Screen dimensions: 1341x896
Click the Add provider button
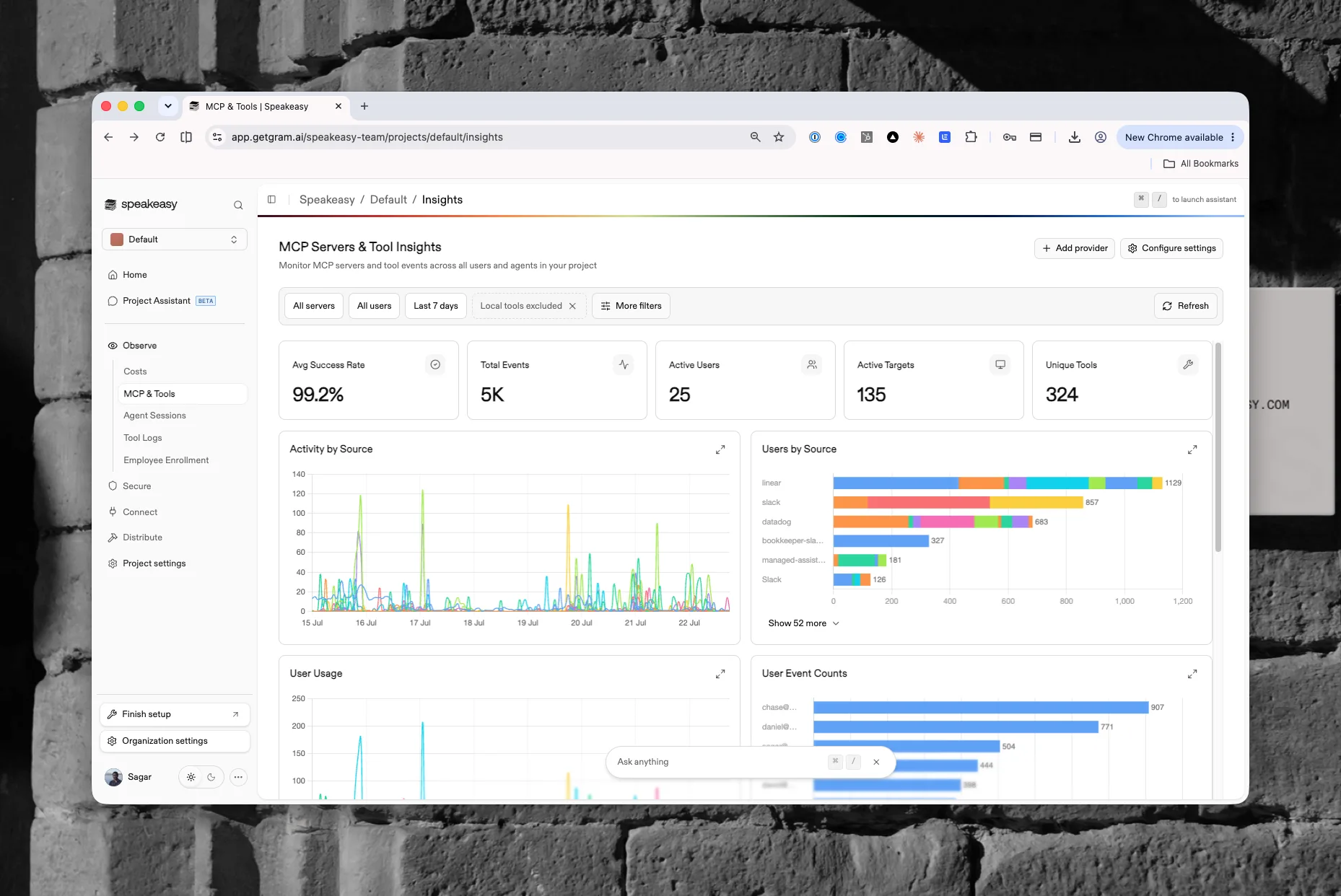pos(1075,248)
